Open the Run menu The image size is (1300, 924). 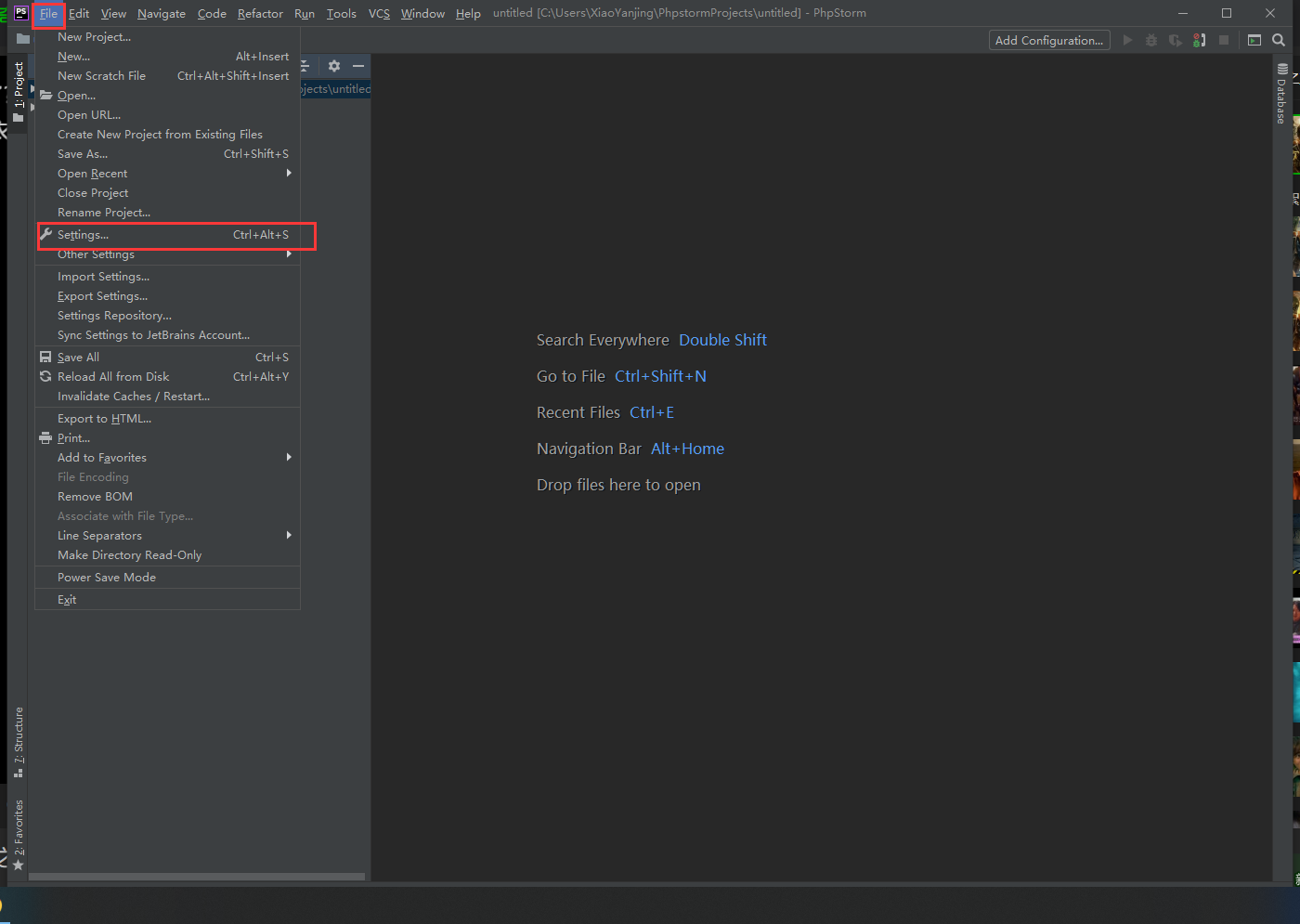[305, 13]
